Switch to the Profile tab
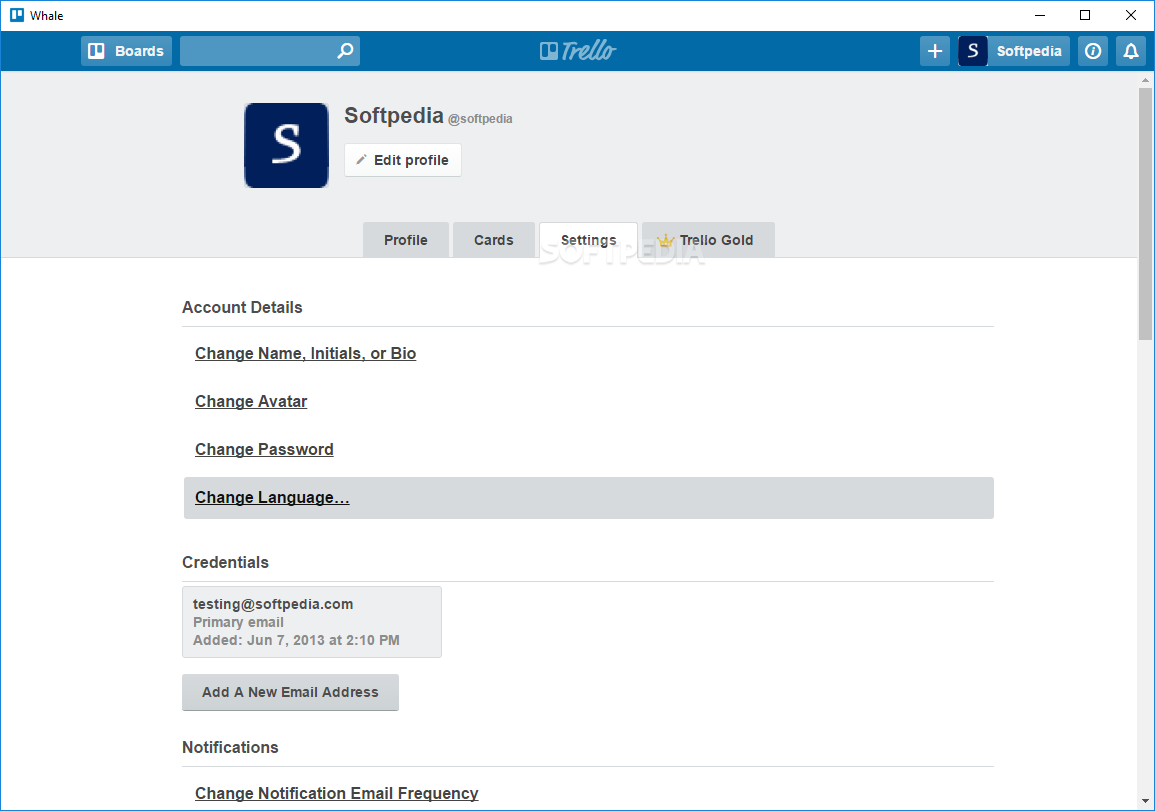 click(x=406, y=240)
